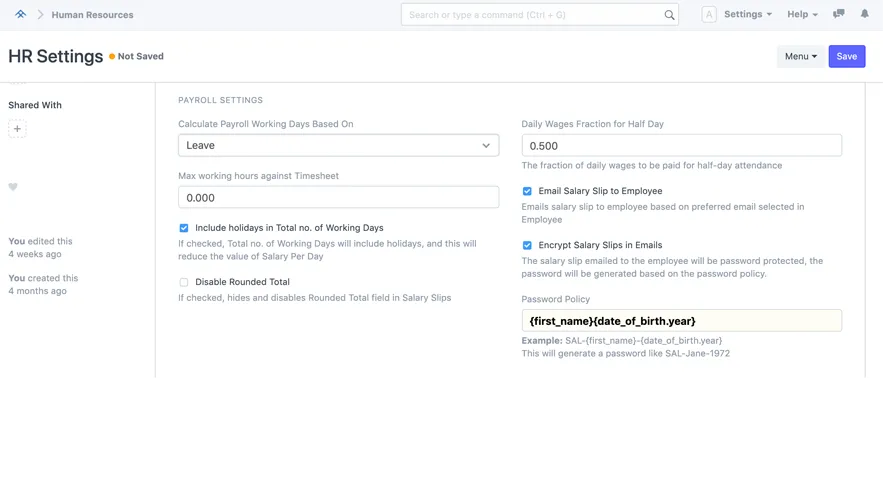883x503 pixels.
Task: Toggle Encrypt Salary Slips in Emails
Action: (x=527, y=246)
